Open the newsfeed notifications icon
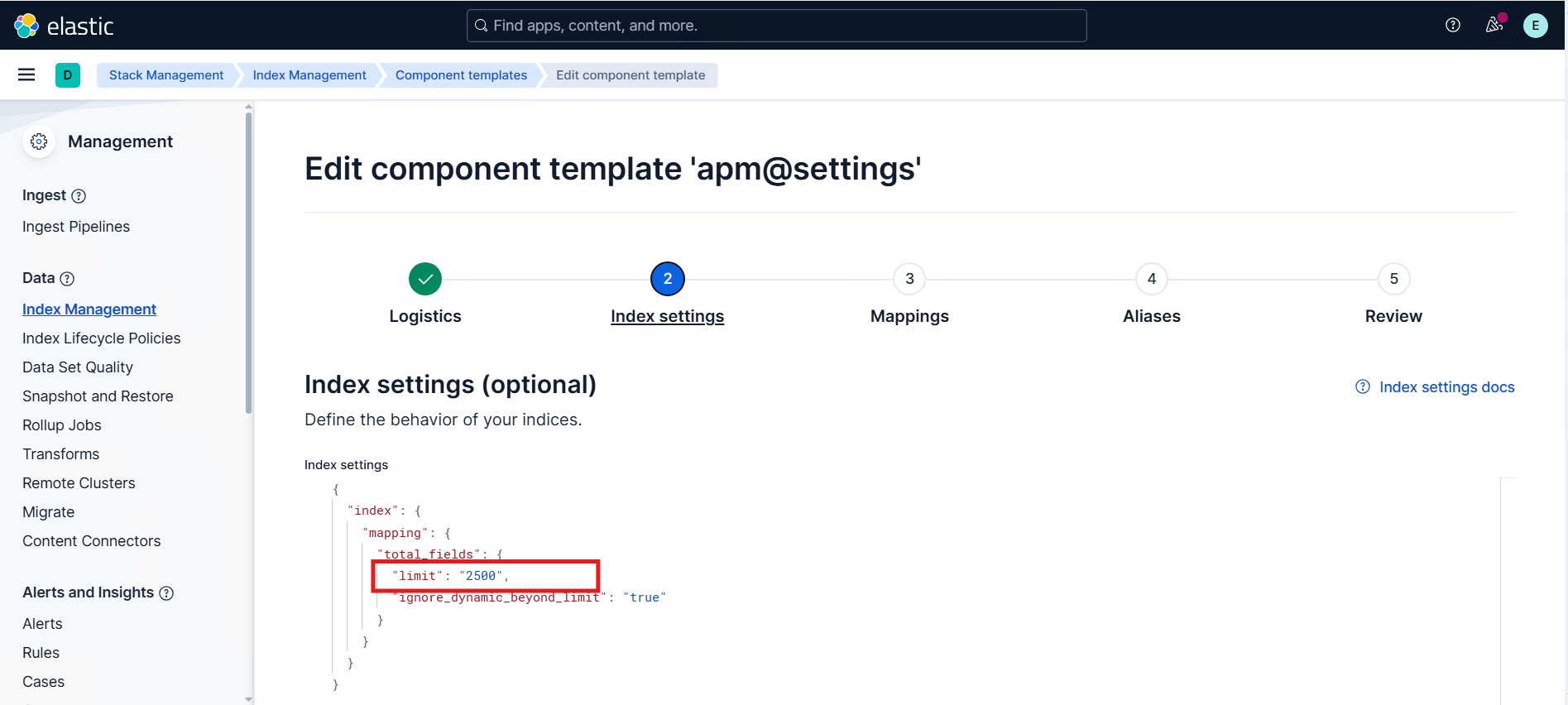The height and width of the screenshot is (705, 1568). pyautogui.click(x=1494, y=25)
